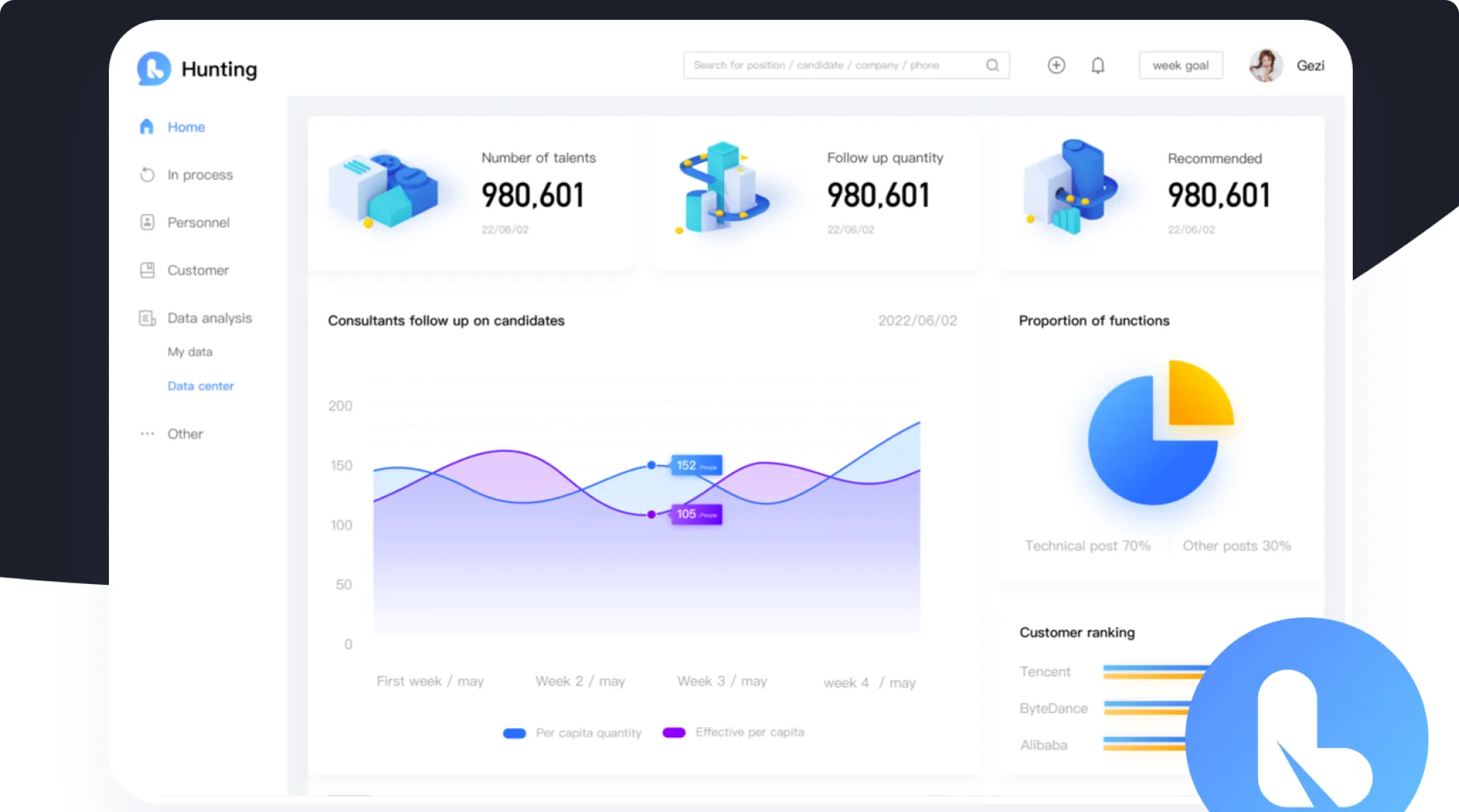Click the search input field
This screenshot has height=812, width=1459.
pyautogui.click(x=834, y=66)
